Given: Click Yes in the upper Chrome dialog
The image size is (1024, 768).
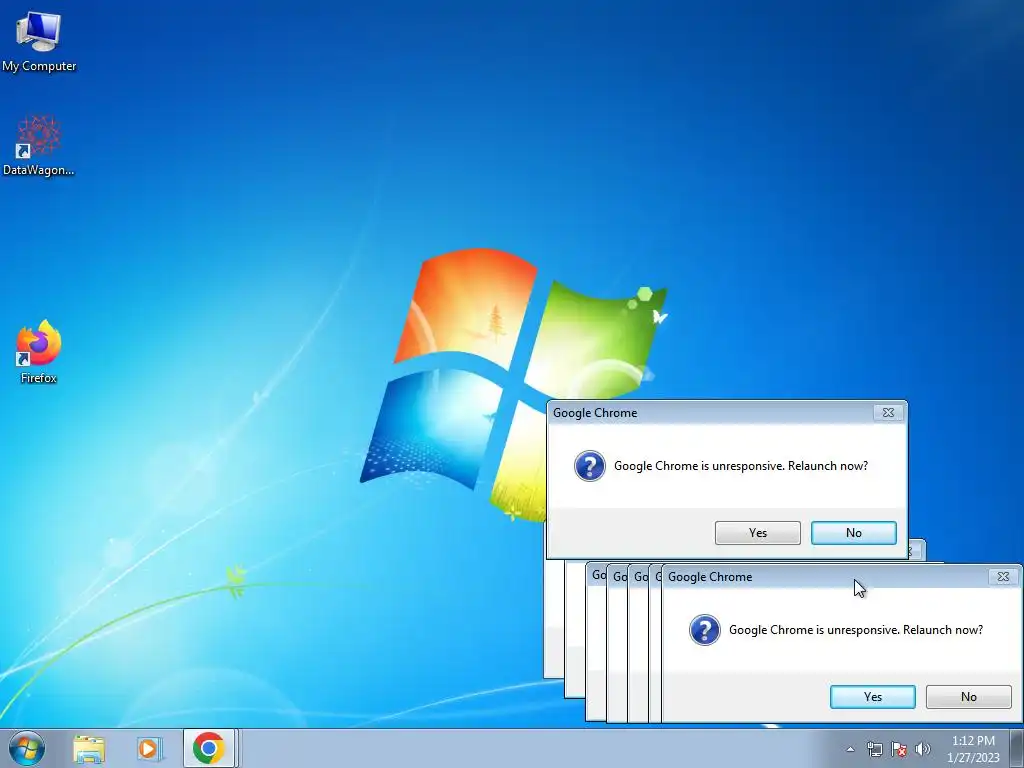Looking at the screenshot, I should pos(758,533).
